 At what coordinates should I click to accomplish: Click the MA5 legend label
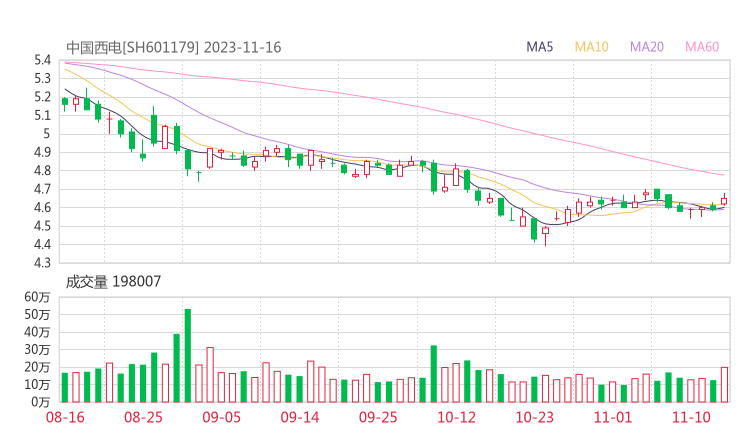tap(539, 47)
